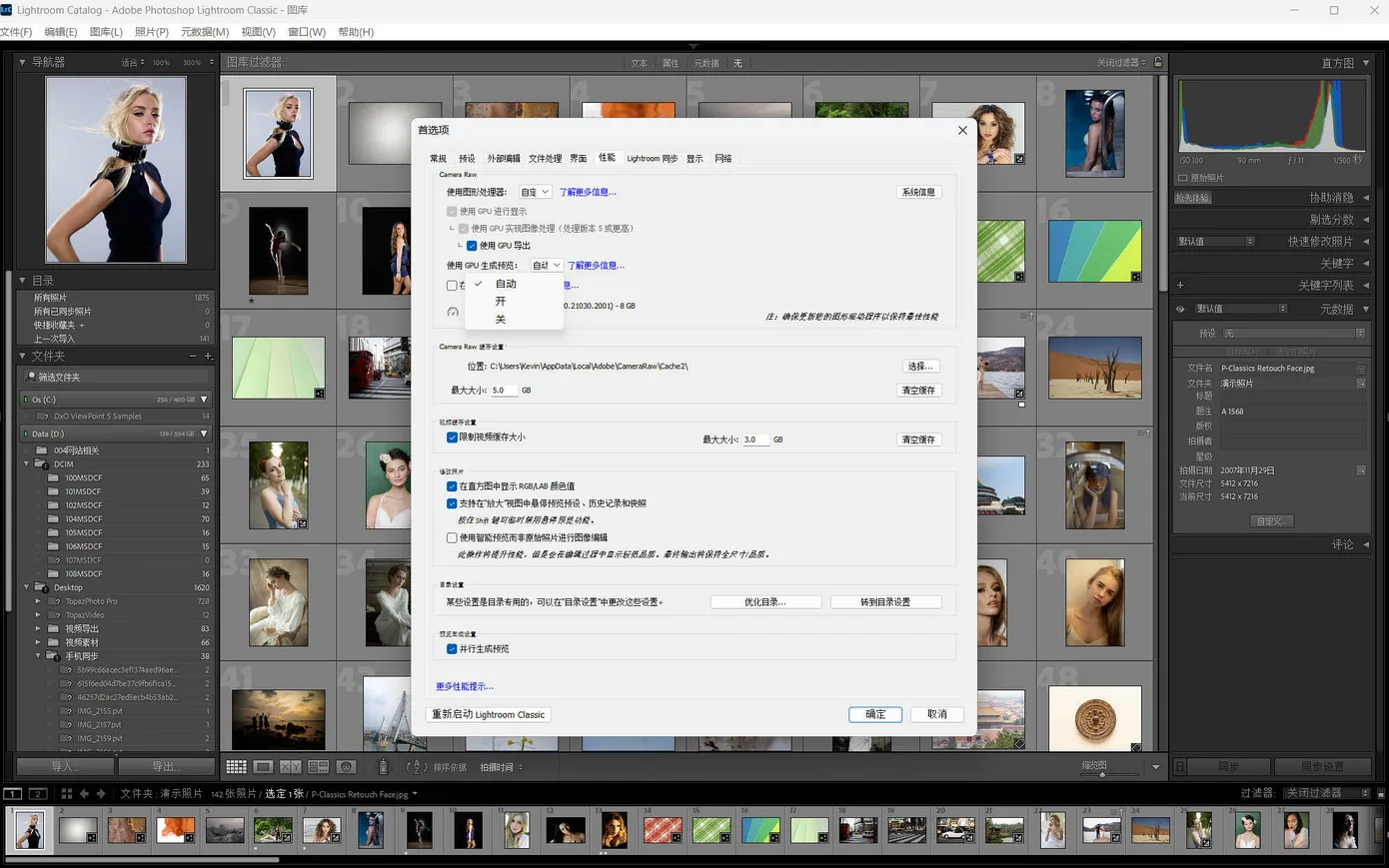The image size is (1389, 868).
Task: Enable unlabeled checkbox below GPU preview dropdown
Action: pyautogui.click(x=452, y=286)
